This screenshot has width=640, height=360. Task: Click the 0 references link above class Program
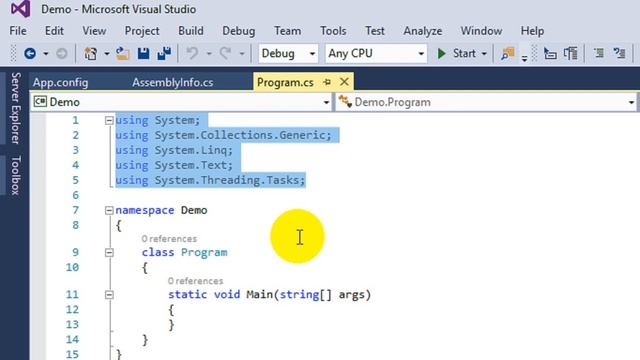pyautogui.click(x=169, y=239)
